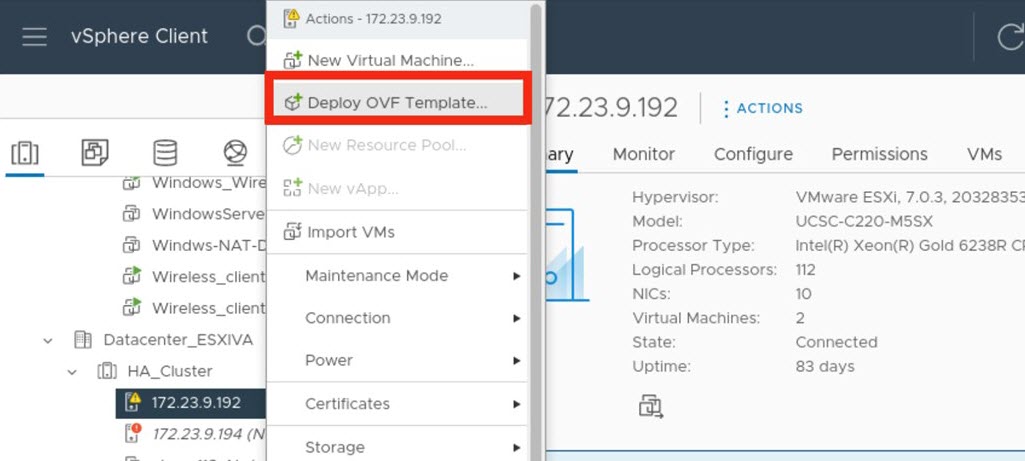Open Power menu entry

pos(397,361)
